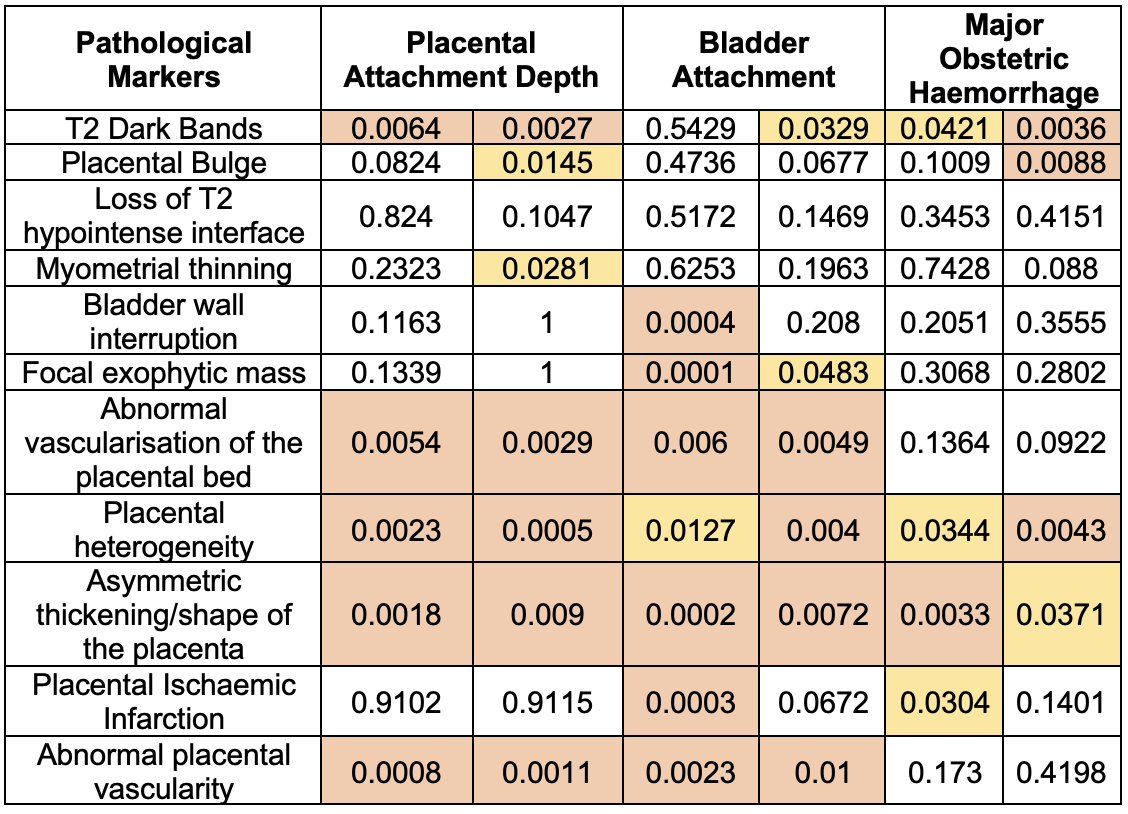Click the Myometrial thinning row label

164,269
